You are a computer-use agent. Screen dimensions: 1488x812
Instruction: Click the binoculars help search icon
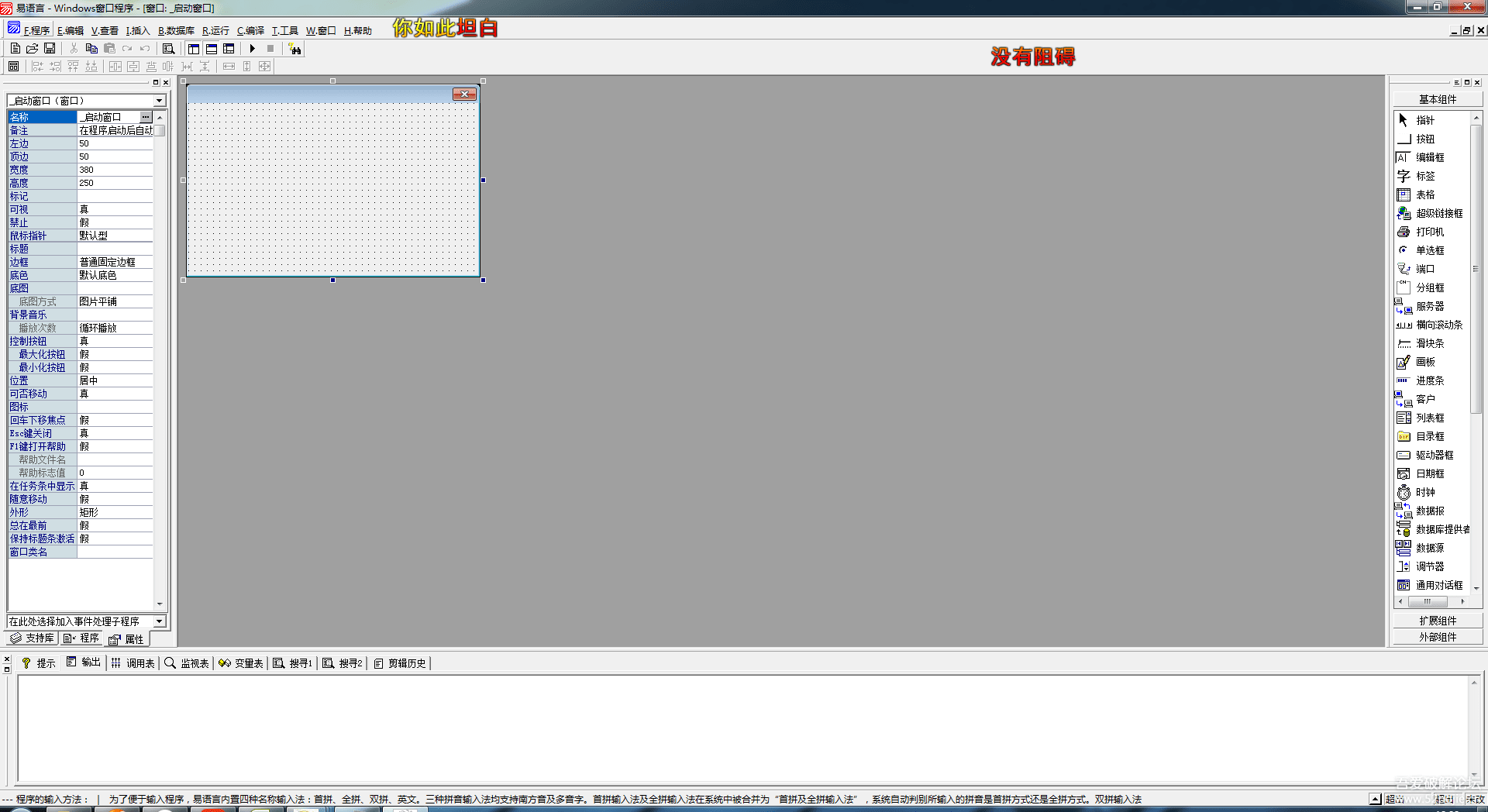(294, 49)
